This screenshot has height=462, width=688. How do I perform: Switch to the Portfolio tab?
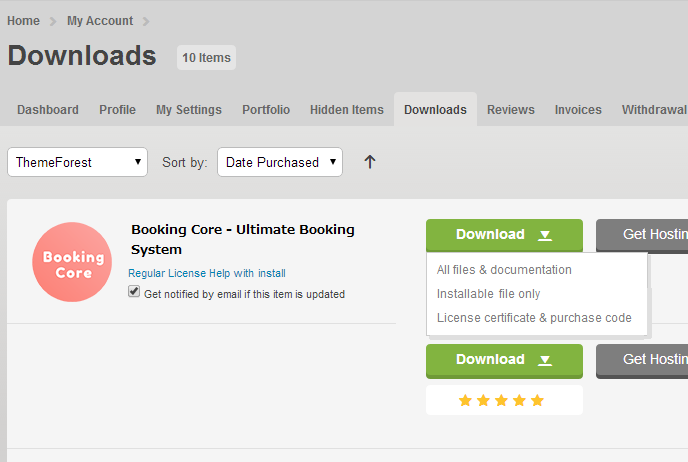coord(266,110)
